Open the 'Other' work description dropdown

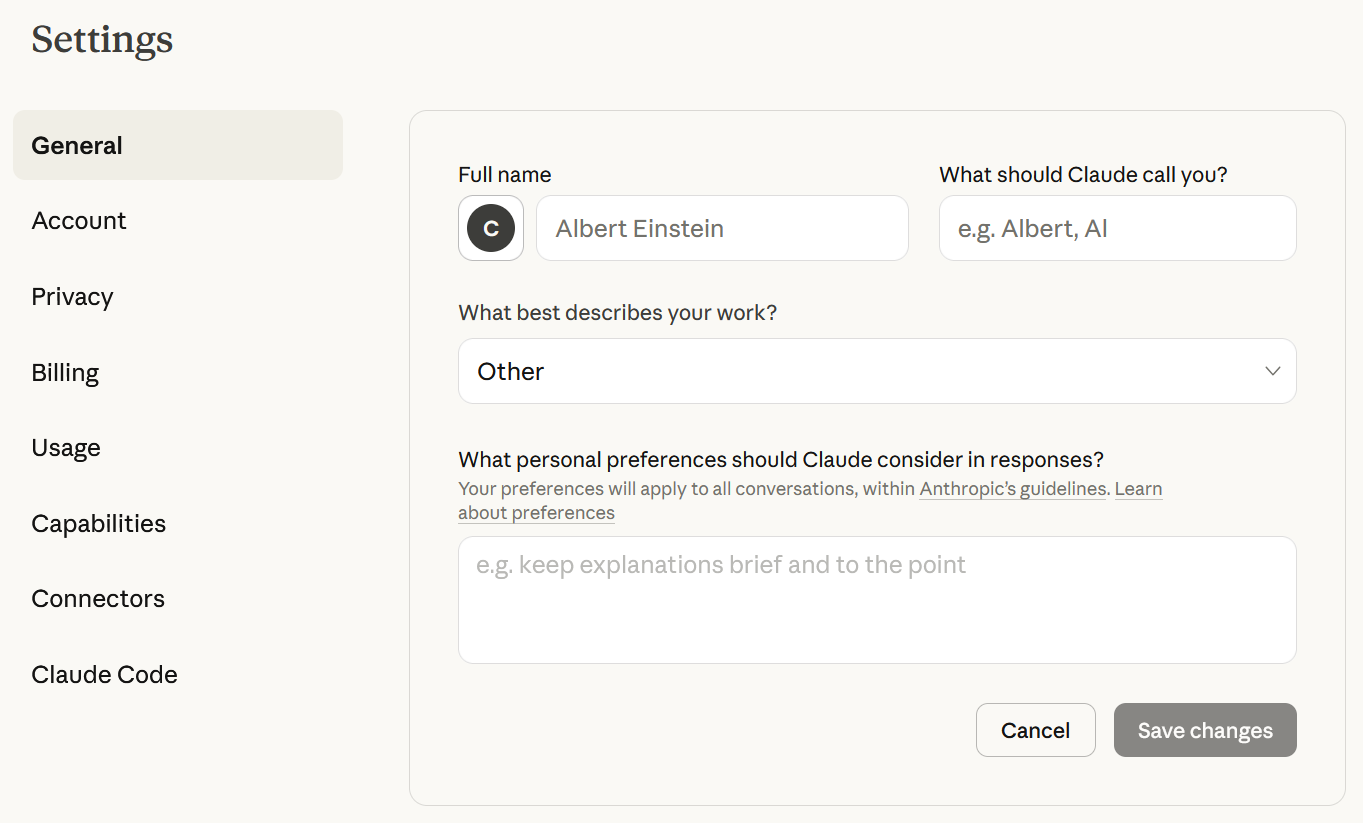click(x=876, y=371)
